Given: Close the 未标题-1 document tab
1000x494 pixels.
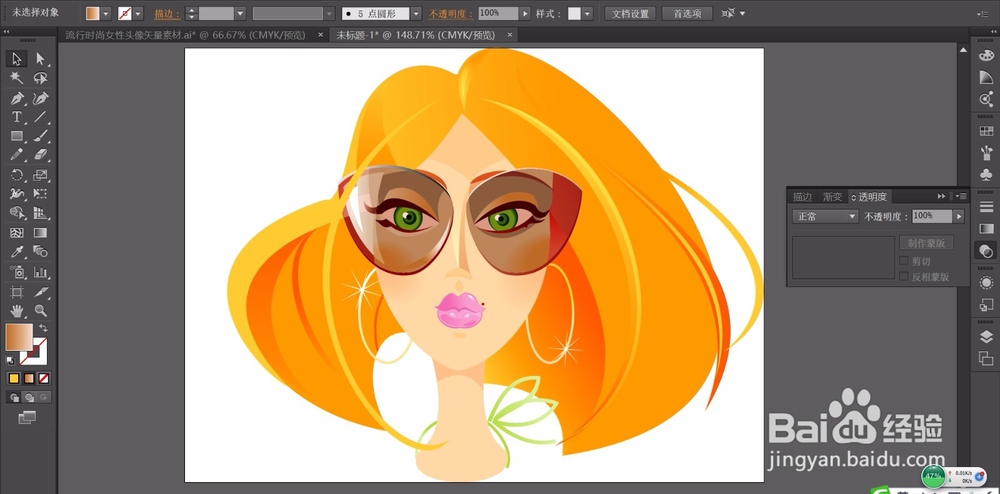Looking at the screenshot, I should tap(508, 35).
